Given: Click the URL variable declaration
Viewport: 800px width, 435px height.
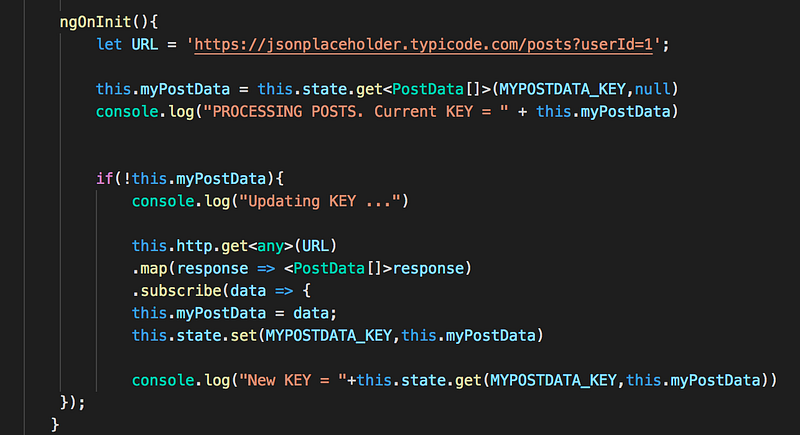Looking at the screenshot, I should click(144, 44).
